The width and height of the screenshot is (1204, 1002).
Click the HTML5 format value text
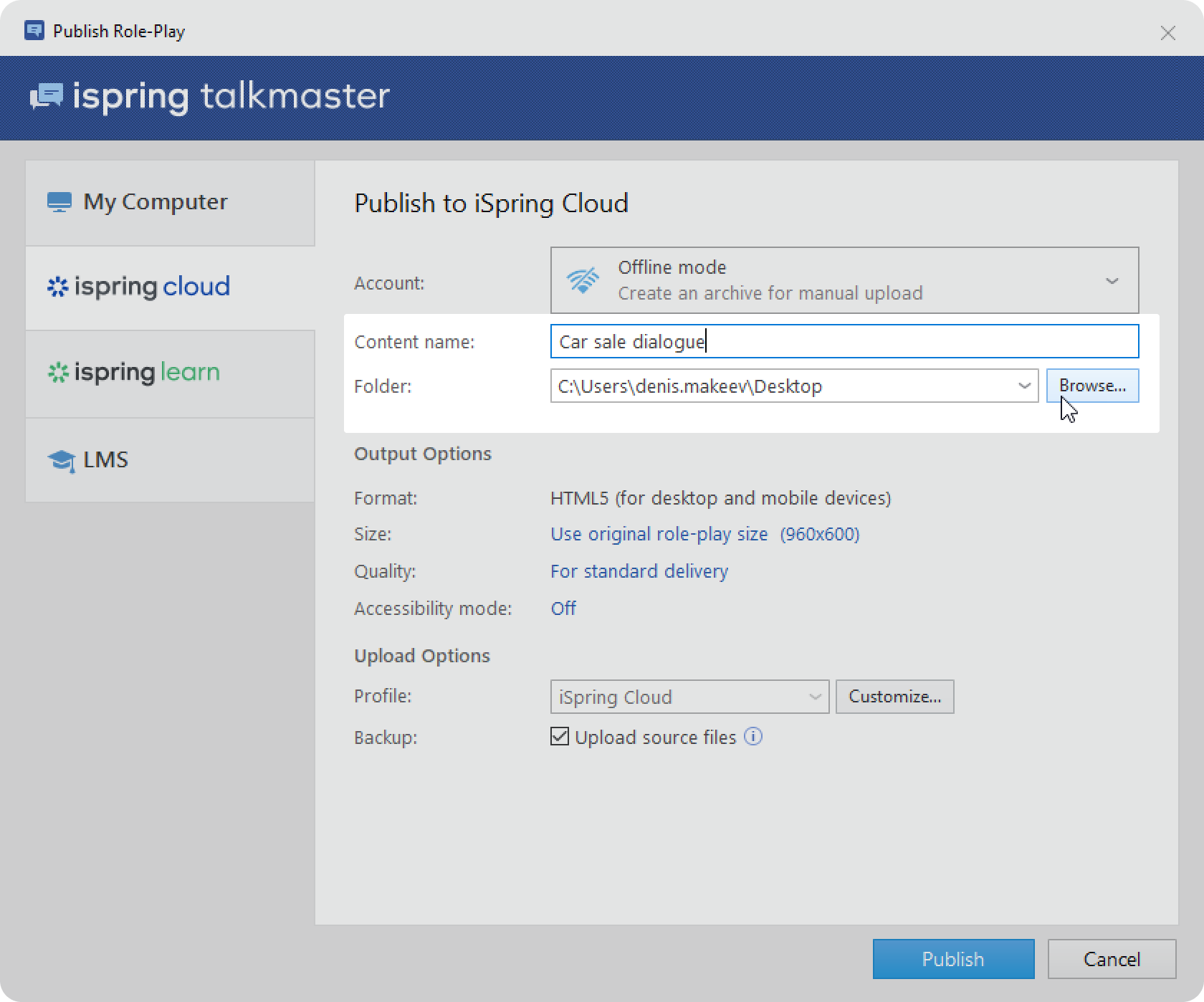pyautogui.click(x=720, y=498)
